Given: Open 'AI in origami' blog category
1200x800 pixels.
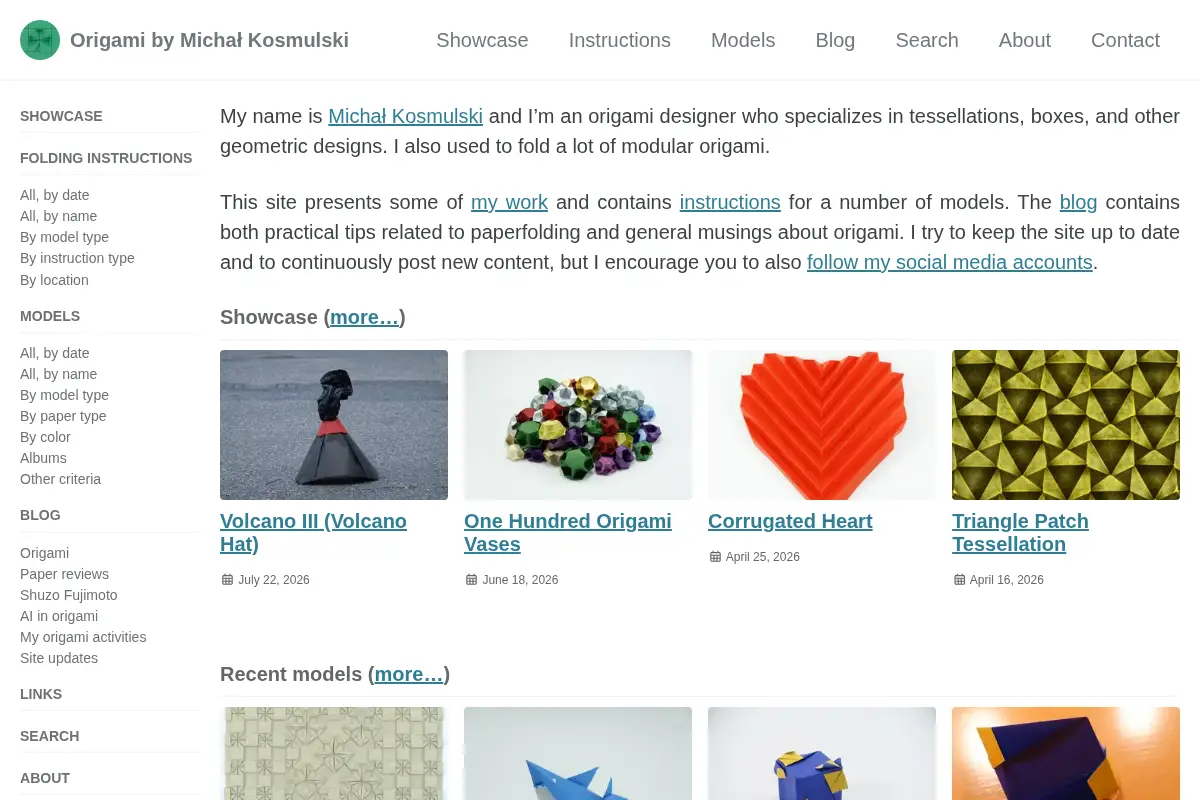Looking at the screenshot, I should [59, 616].
